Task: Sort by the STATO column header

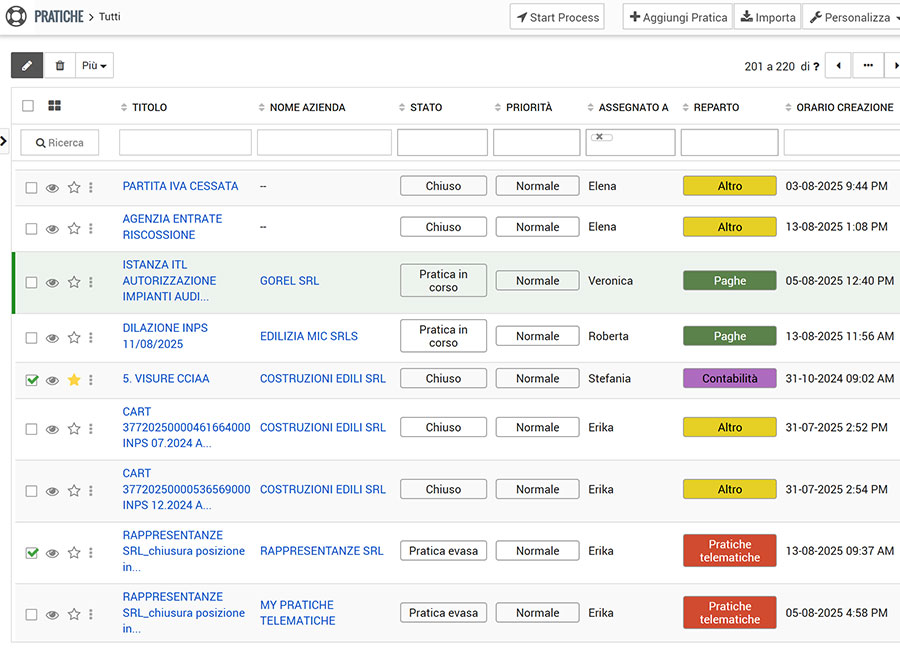Action: click(x=425, y=107)
